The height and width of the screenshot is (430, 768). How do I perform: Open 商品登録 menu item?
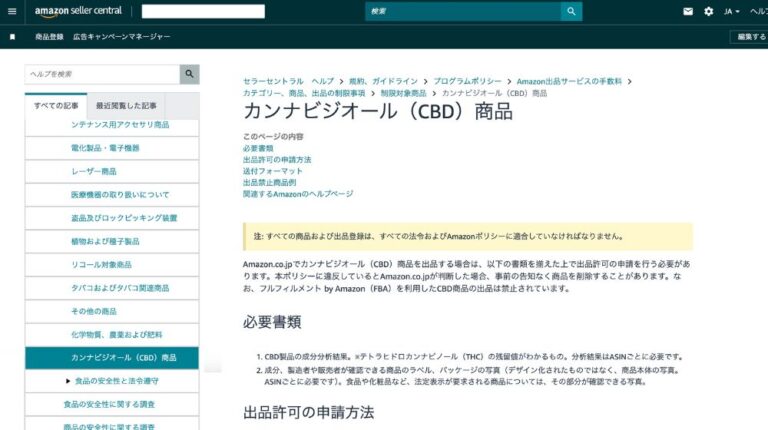(x=49, y=37)
